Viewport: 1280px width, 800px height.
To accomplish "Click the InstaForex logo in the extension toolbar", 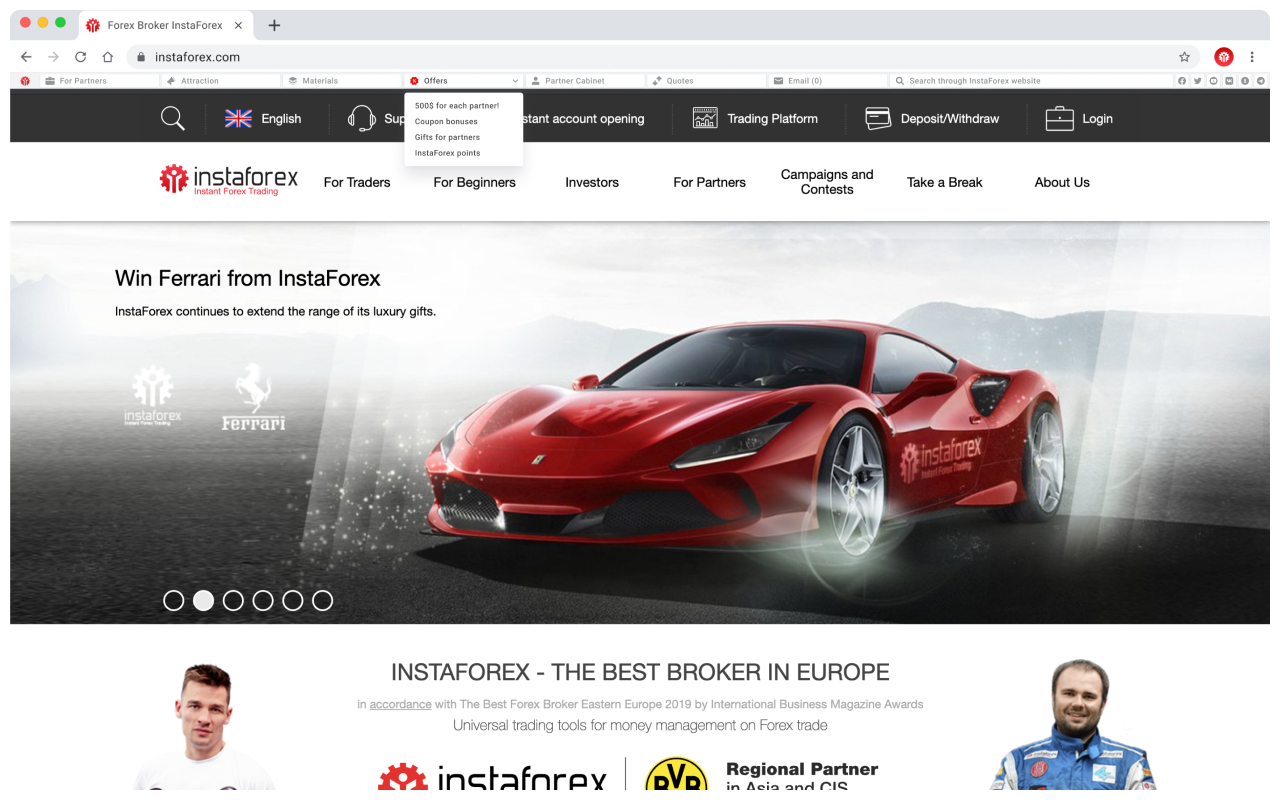I will point(25,81).
